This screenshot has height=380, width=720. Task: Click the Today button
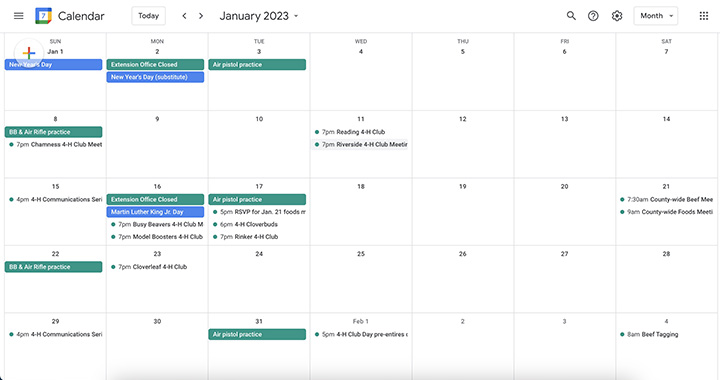[148, 16]
